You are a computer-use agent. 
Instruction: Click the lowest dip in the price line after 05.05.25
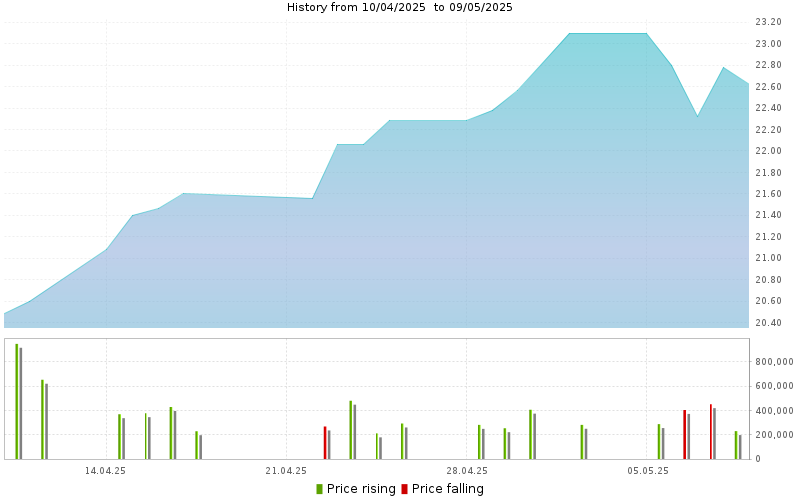(697, 117)
